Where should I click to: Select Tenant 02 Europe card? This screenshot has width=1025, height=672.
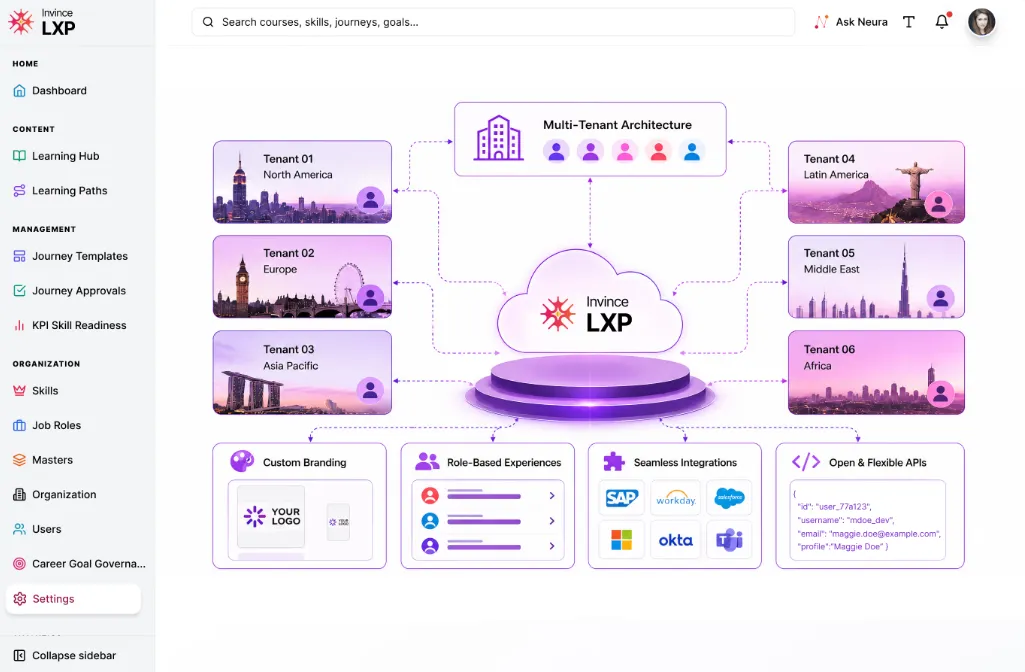(x=302, y=277)
